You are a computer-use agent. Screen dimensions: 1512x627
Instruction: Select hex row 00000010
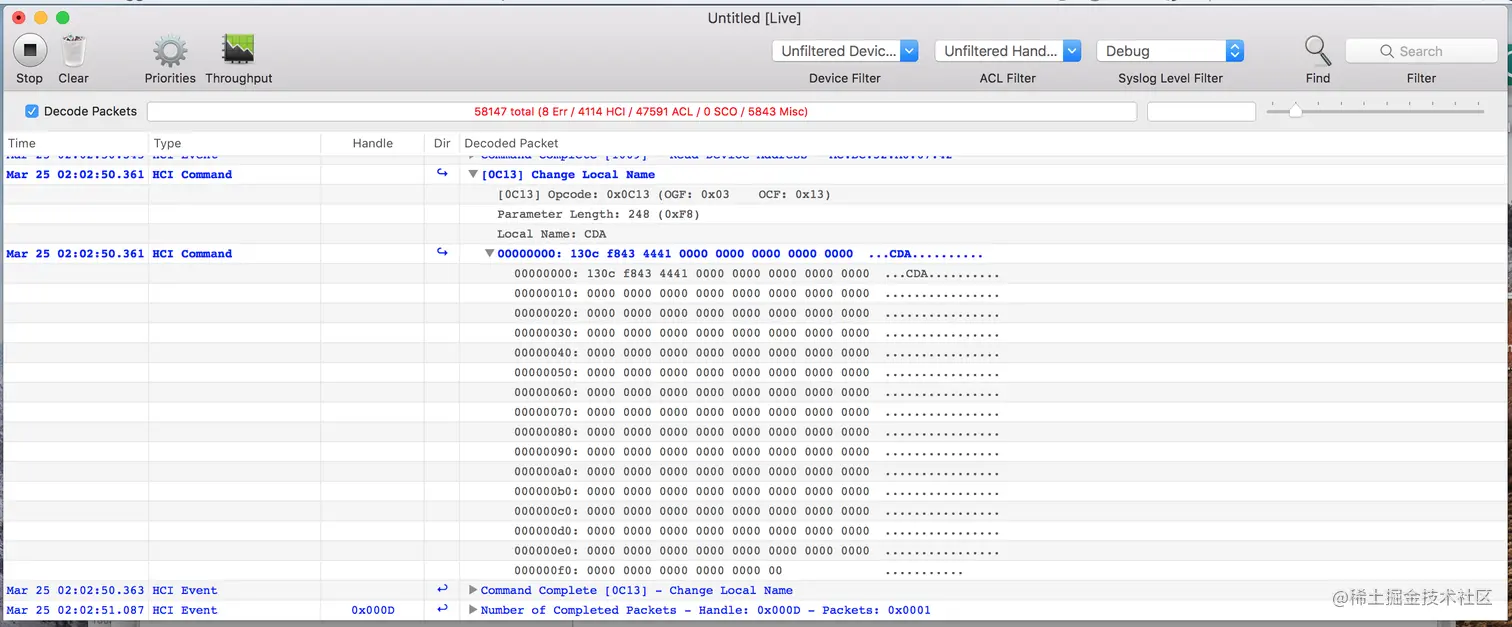[x=756, y=293]
